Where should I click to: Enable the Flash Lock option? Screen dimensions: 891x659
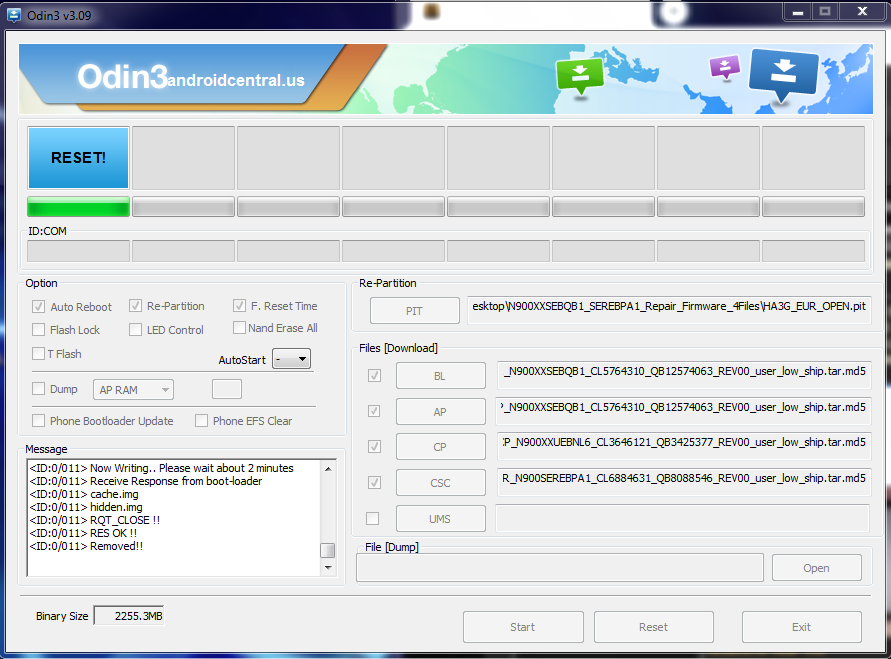point(39,330)
